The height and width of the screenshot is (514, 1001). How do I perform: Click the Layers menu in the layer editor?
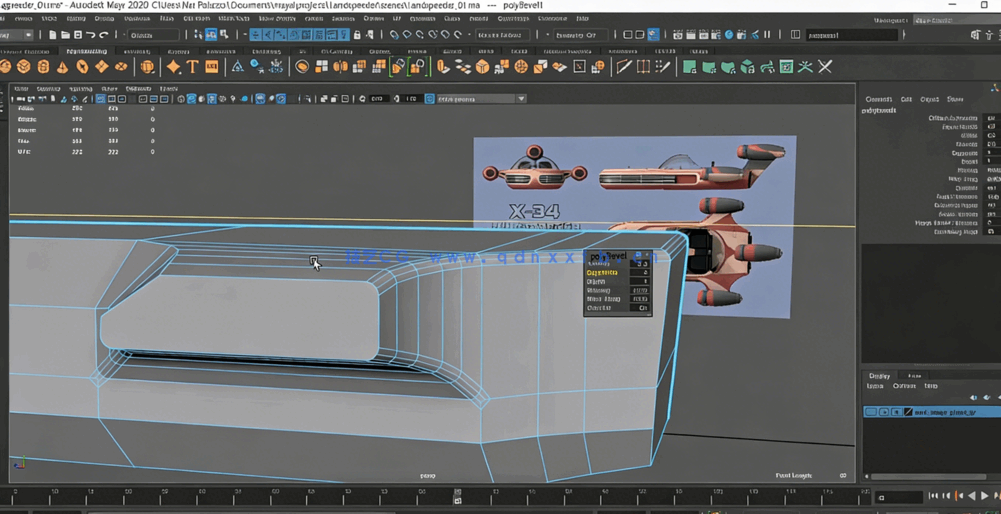click(x=875, y=386)
